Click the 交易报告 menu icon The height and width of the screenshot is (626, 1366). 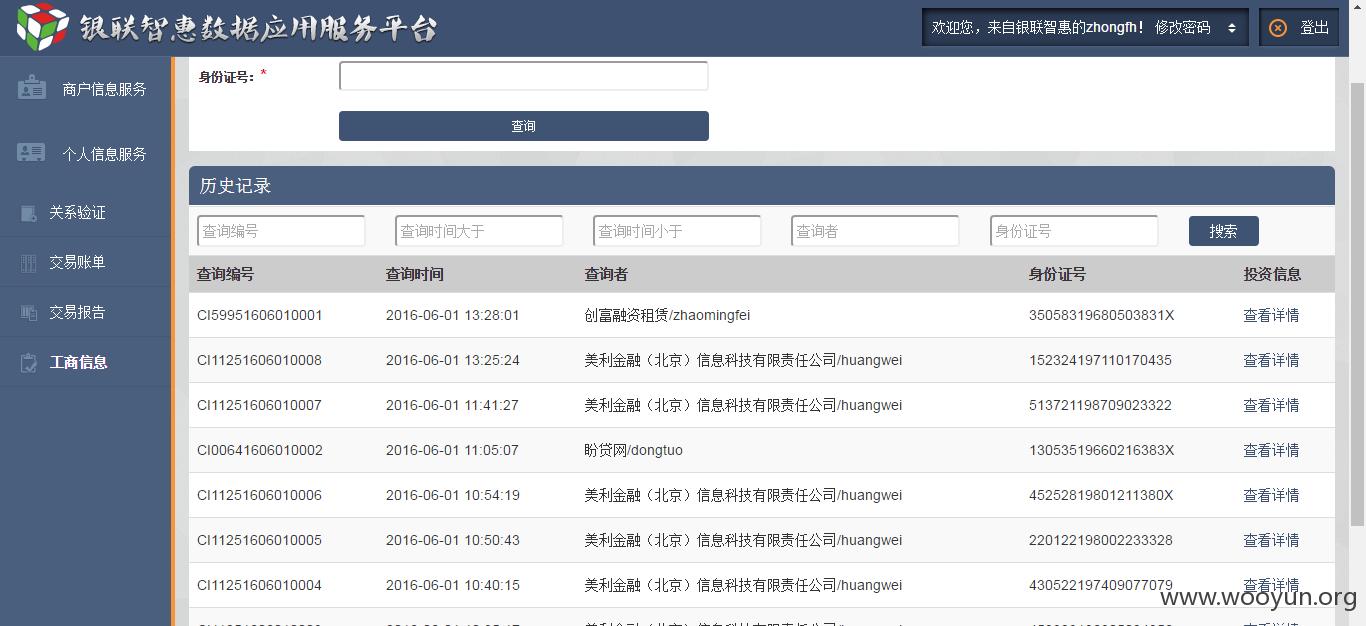(29, 313)
